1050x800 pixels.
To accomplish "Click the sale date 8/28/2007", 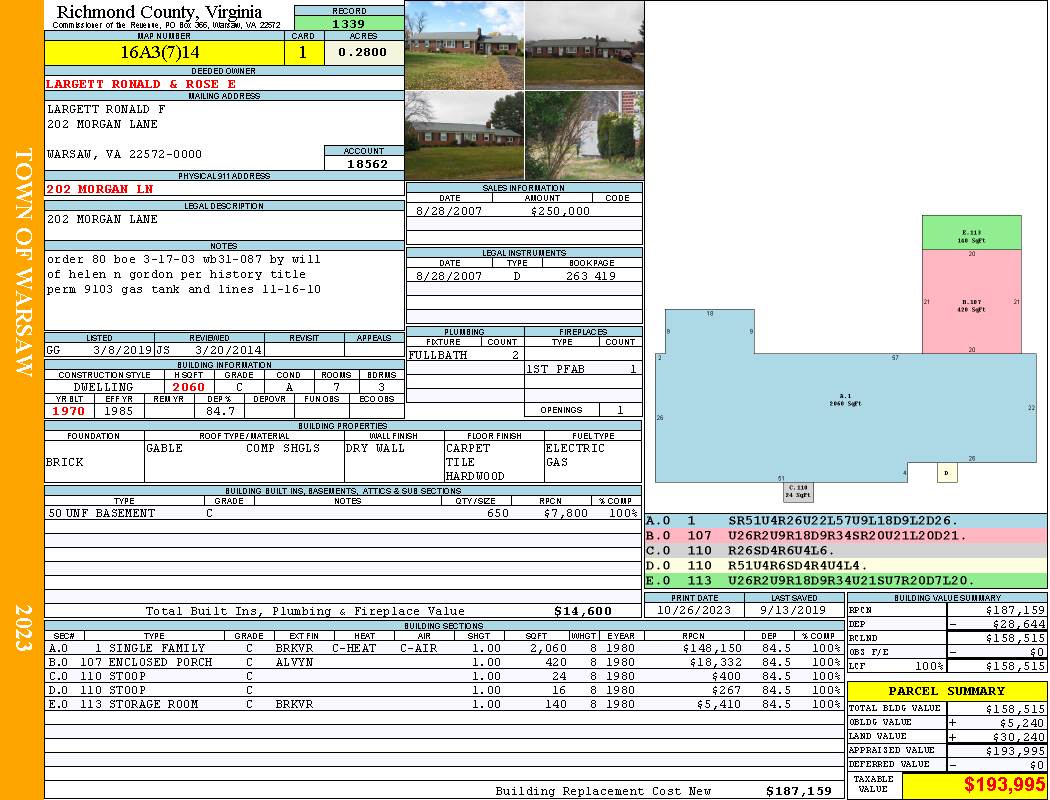I will tap(449, 211).
